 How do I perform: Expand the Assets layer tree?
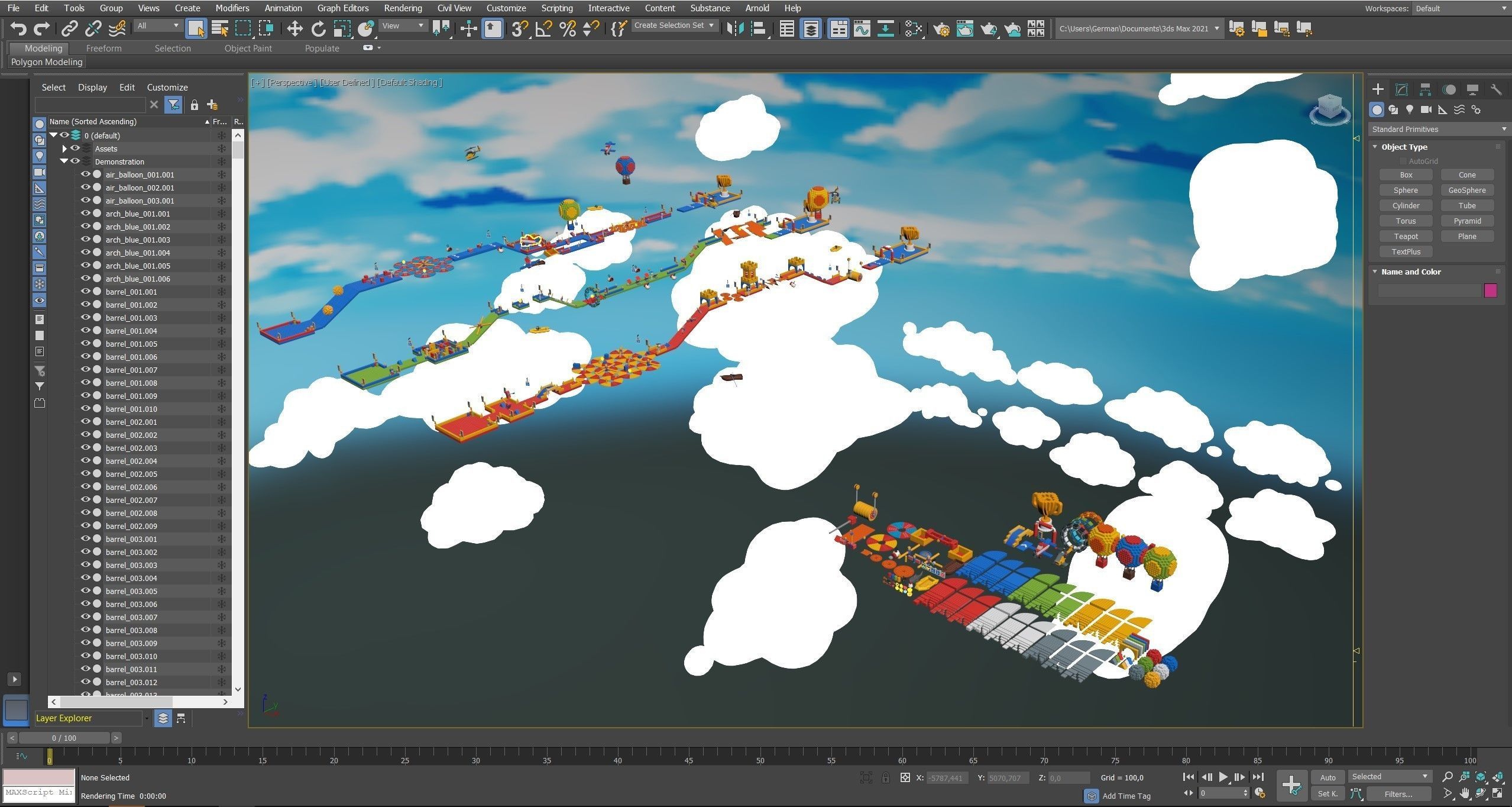pos(64,149)
